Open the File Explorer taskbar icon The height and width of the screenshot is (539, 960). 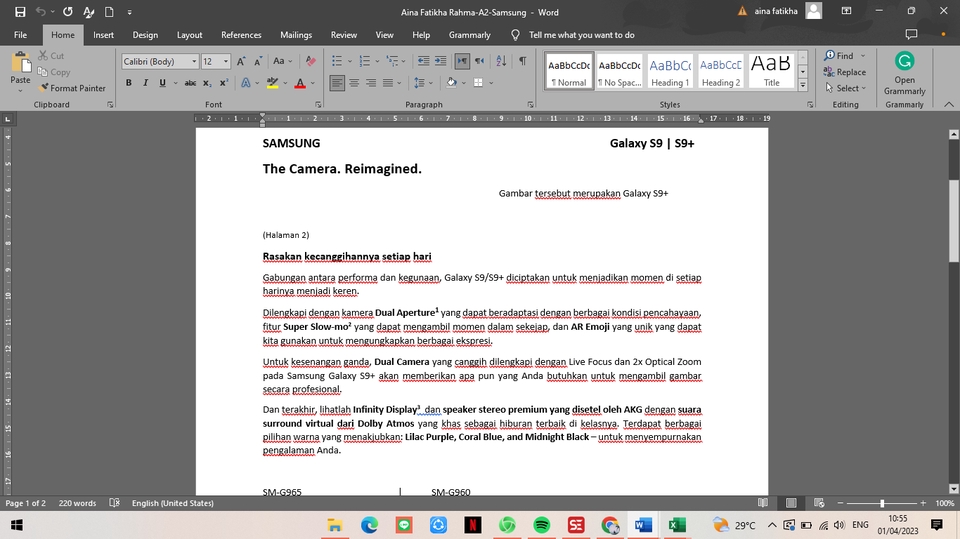[x=334, y=525]
